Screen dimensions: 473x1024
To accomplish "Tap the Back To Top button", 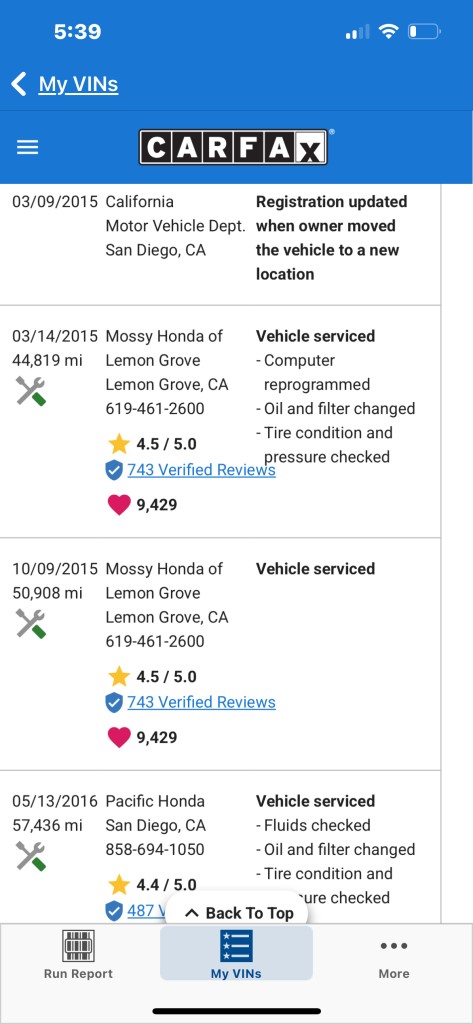I will pyautogui.click(x=236, y=913).
